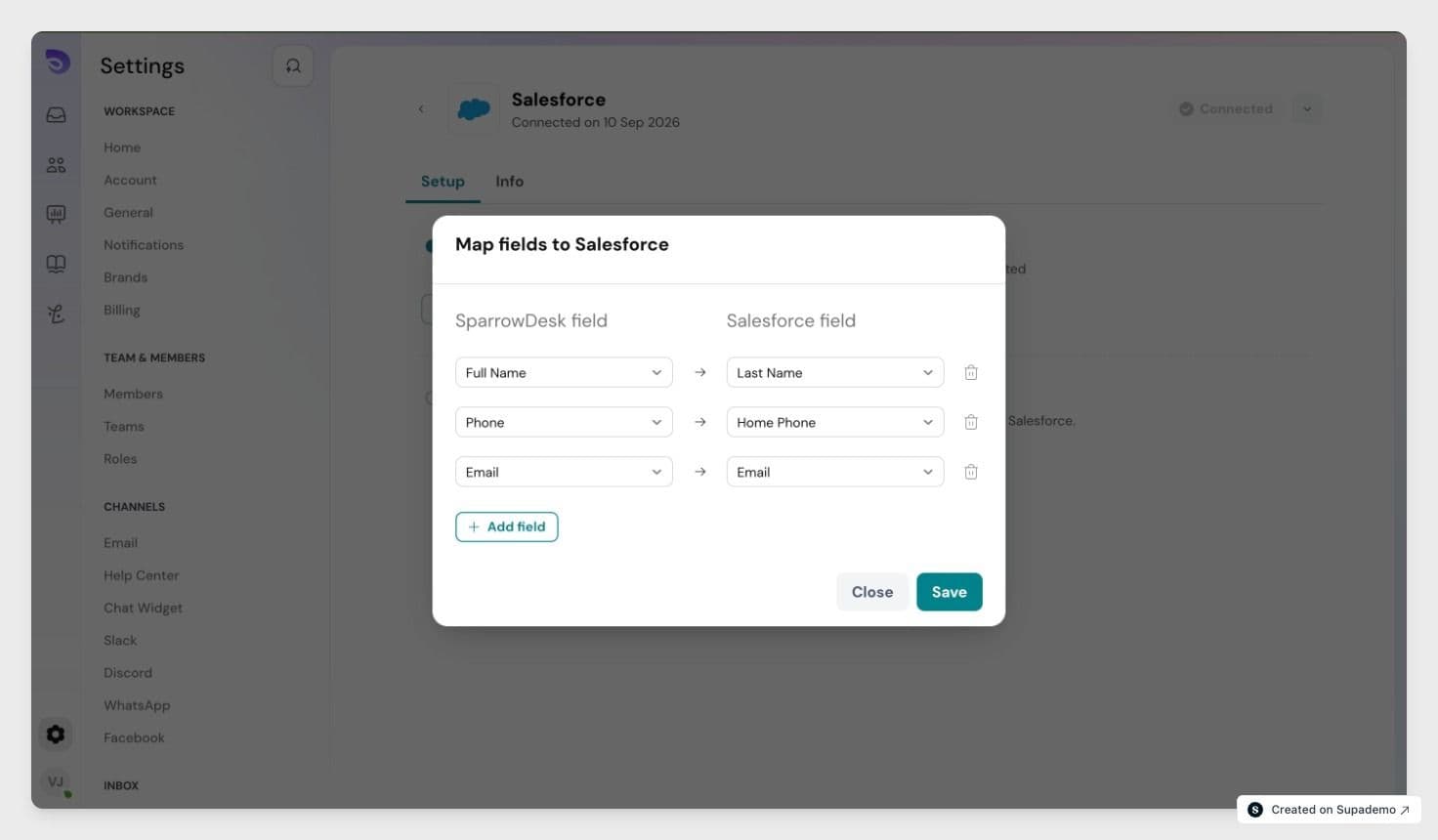Click the SparrowDesk logo icon

click(58, 63)
